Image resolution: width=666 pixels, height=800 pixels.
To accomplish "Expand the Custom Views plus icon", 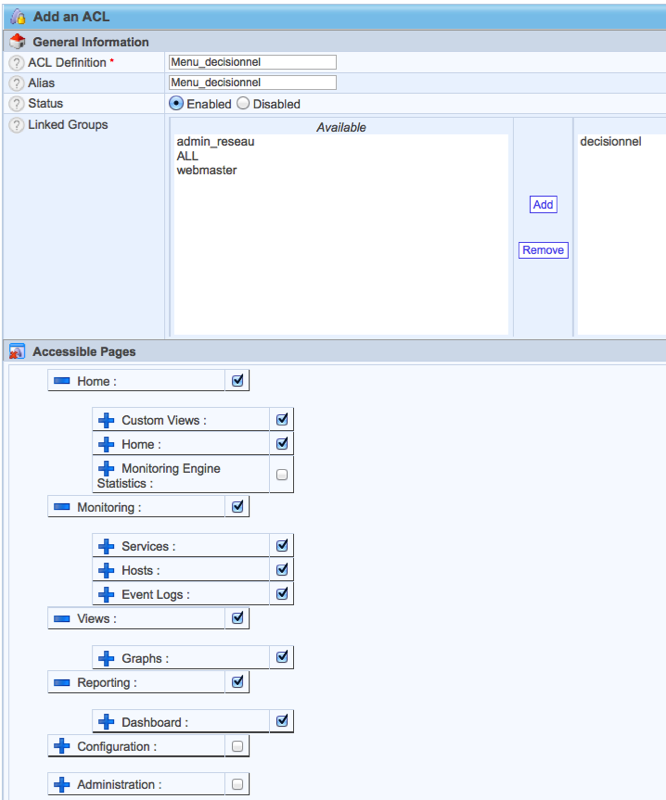I will click(x=106, y=420).
